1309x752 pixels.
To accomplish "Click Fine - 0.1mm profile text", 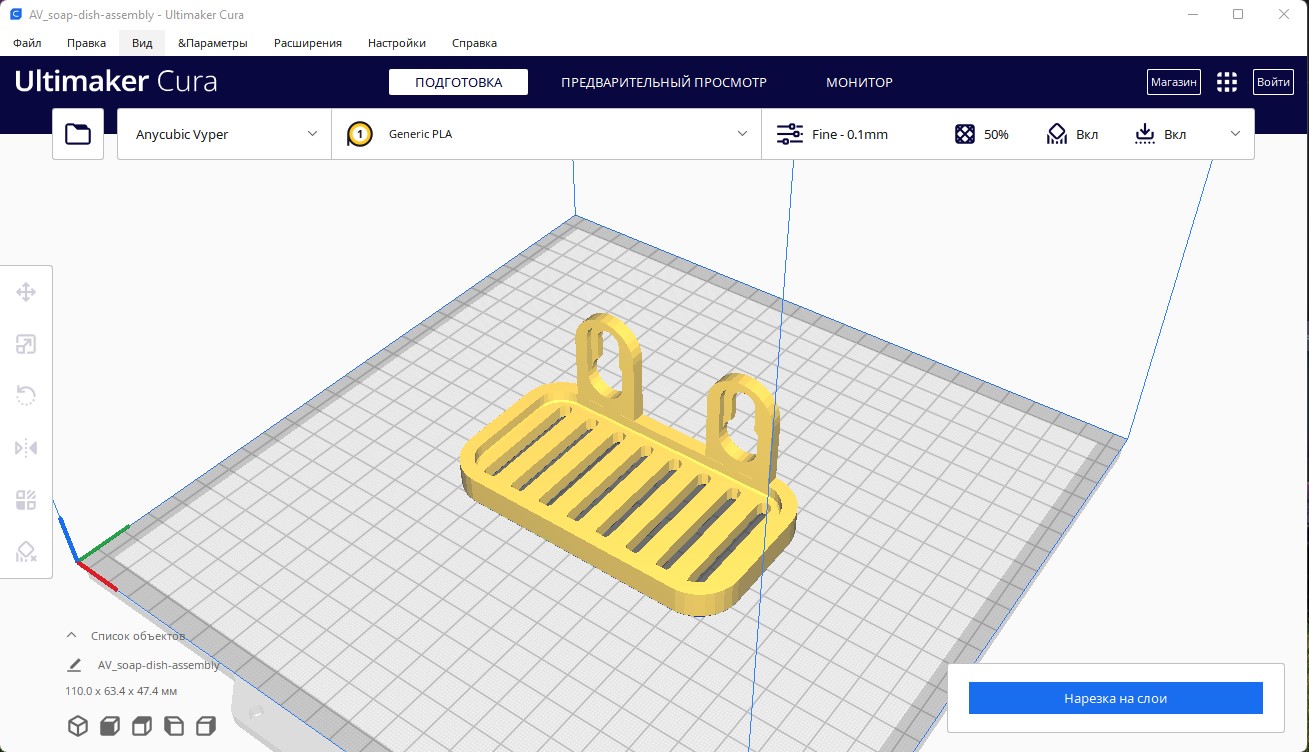I will point(850,134).
